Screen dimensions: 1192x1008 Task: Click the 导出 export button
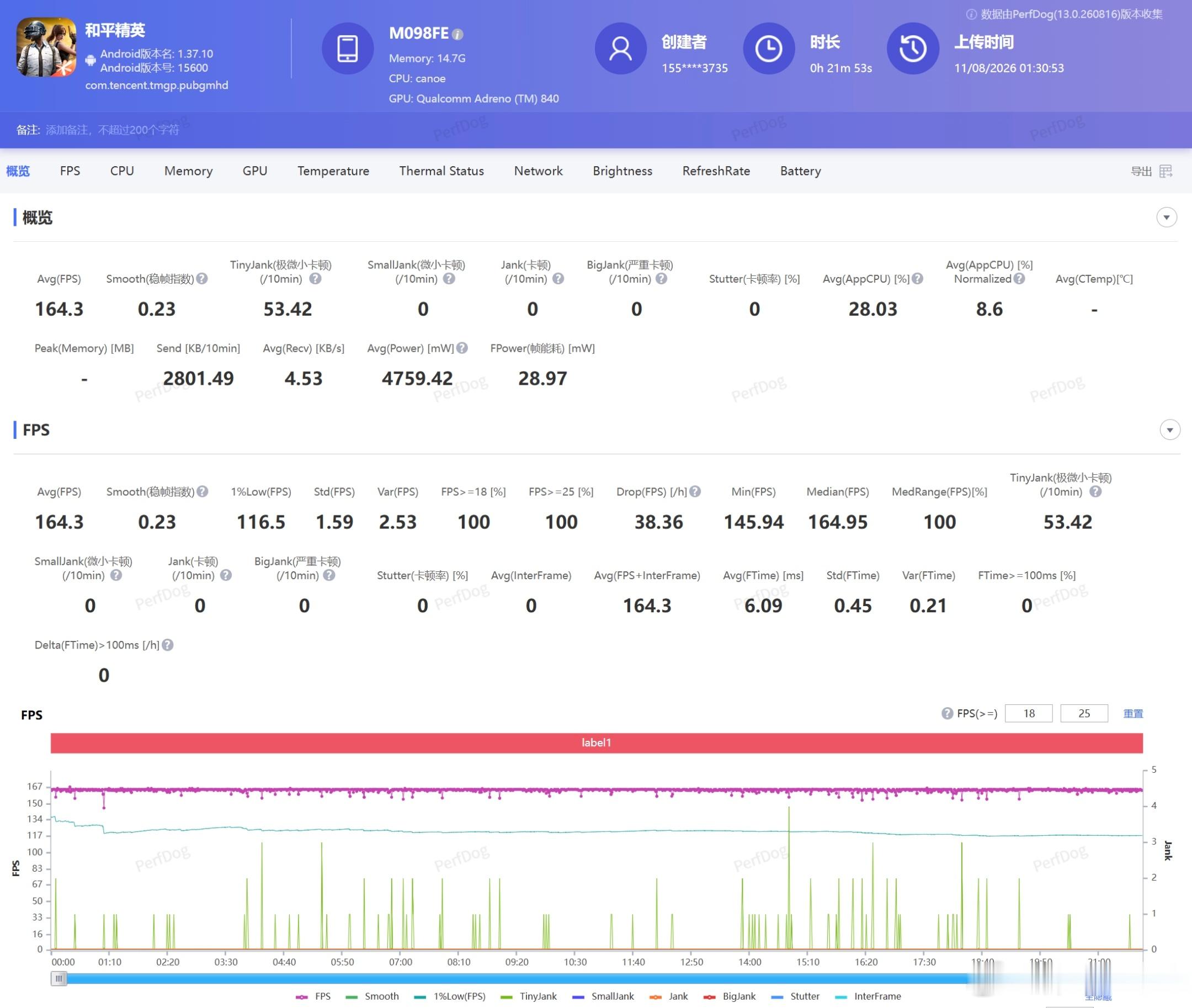point(1141,171)
